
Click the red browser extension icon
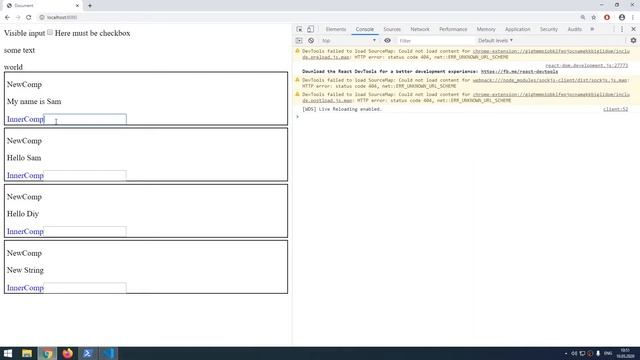(x=607, y=18)
